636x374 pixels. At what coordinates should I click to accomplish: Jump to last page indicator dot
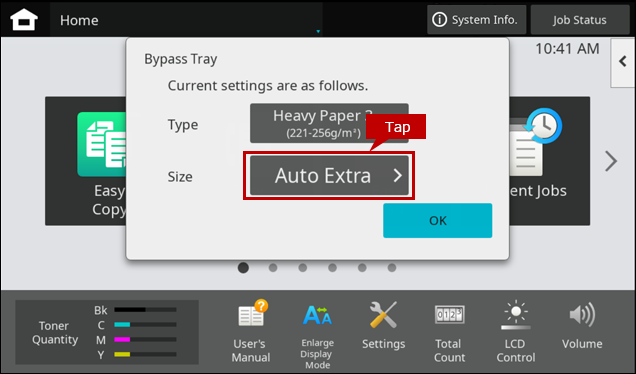[392, 268]
